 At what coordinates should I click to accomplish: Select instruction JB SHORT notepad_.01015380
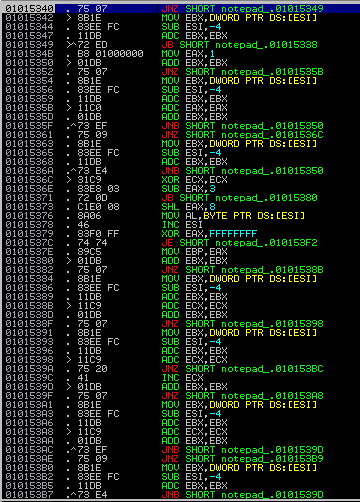click(x=239, y=197)
